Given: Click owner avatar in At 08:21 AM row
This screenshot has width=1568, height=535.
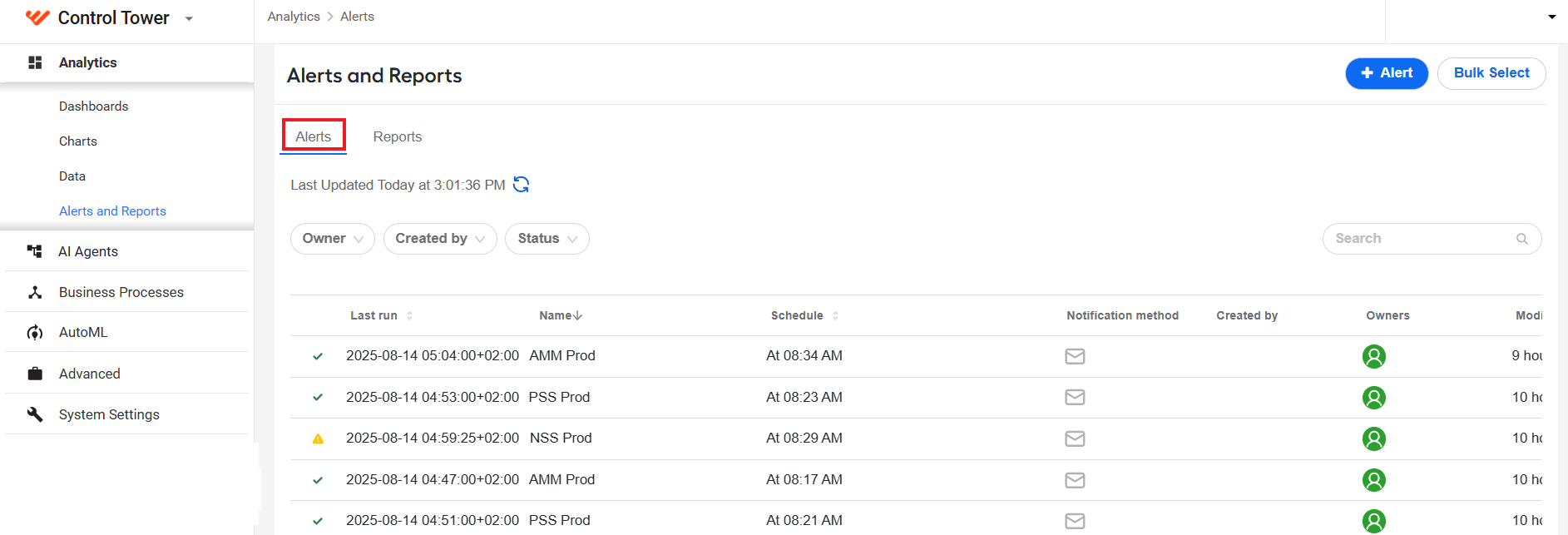Looking at the screenshot, I should pyautogui.click(x=1374, y=521).
